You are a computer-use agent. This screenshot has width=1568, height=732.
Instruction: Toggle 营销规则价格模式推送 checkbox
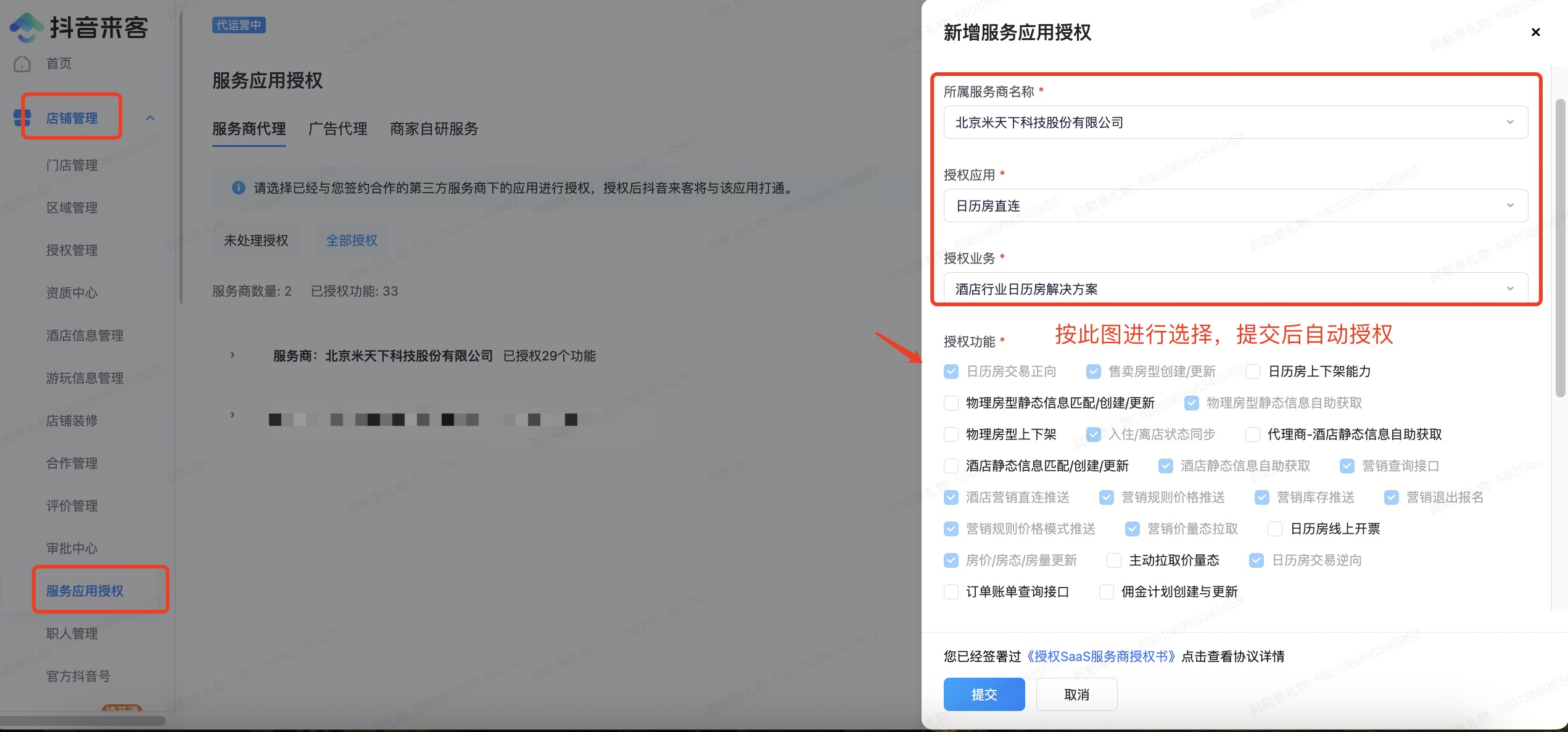click(x=951, y=529)
